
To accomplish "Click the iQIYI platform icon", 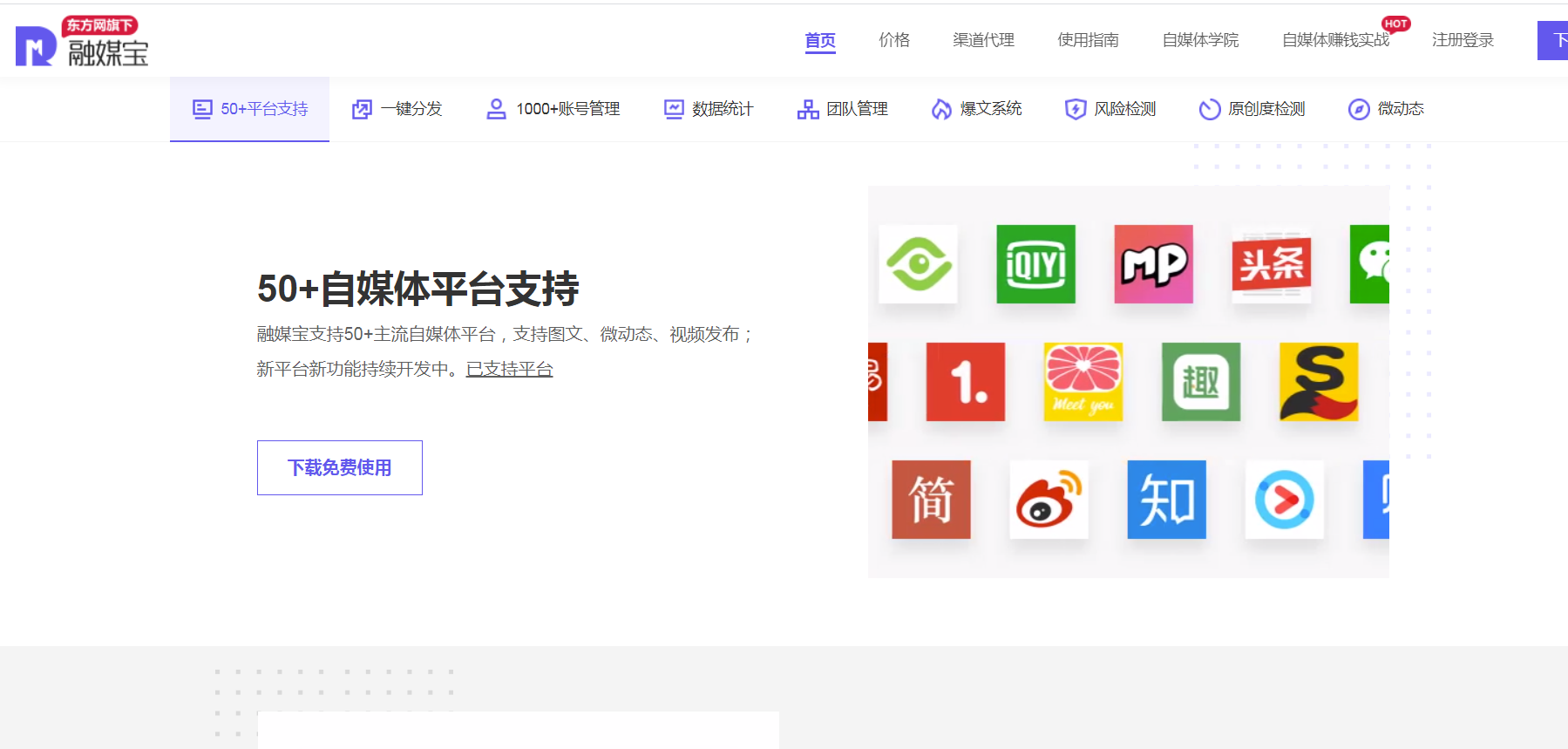I will point(1036,264).
